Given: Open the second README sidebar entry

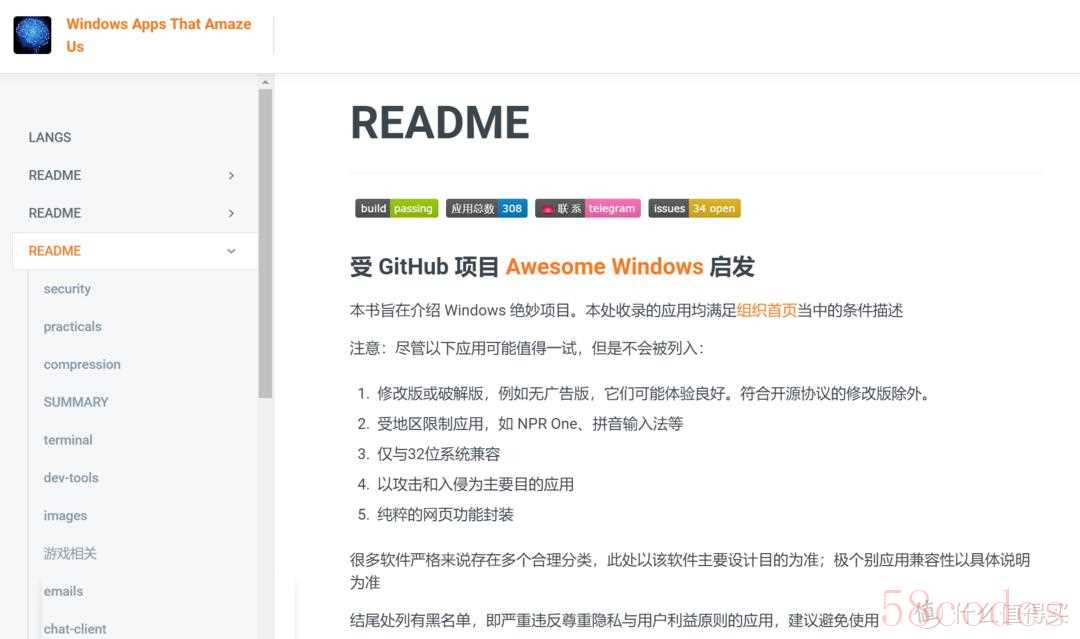Looking at the screenshot, I should click(x=55, y=213).
